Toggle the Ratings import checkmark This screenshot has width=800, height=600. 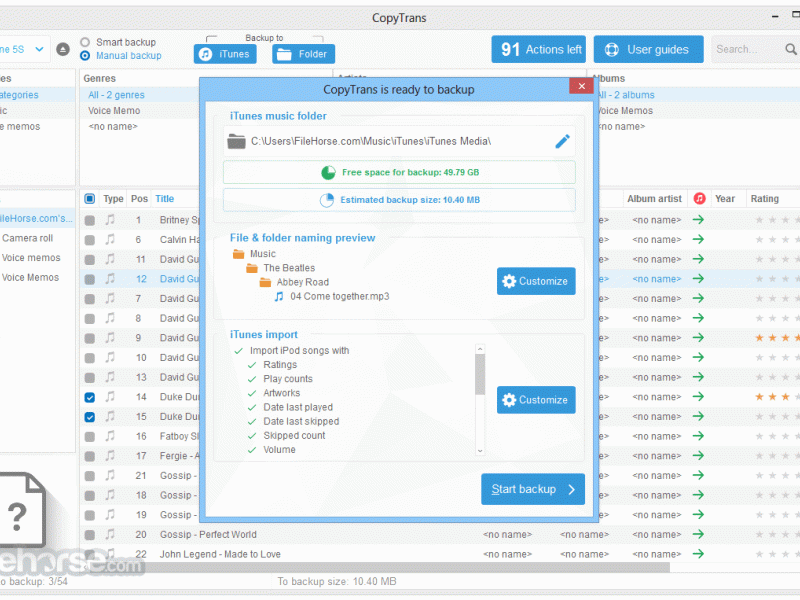coord(252,365)
